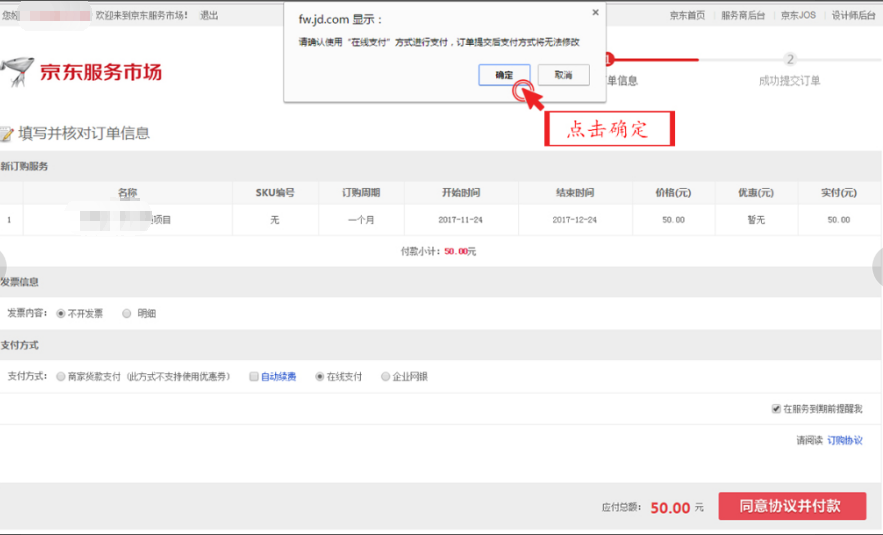The height and width of the screenshot is (535, 883).
Task: Click the pencil icon beside 填写并核对订单信息
Action: click(x=6, y=133)
